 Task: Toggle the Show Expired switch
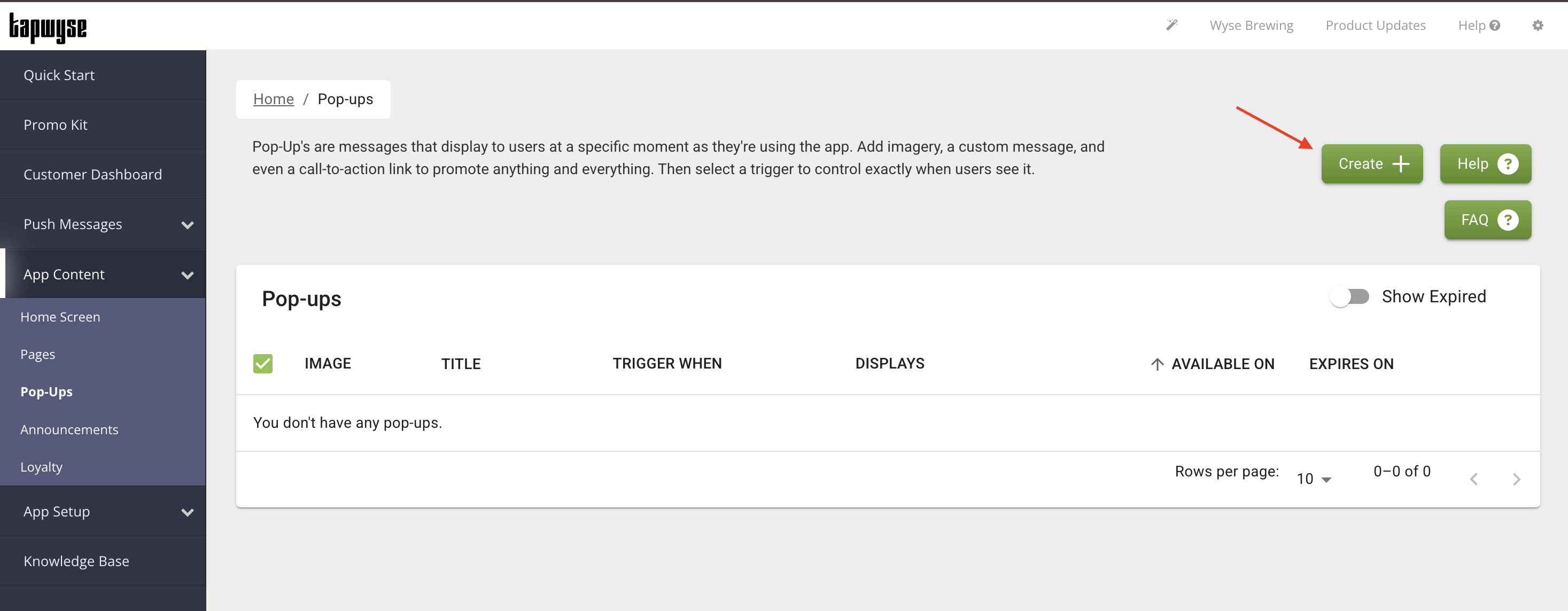(x=1349, y=296)
